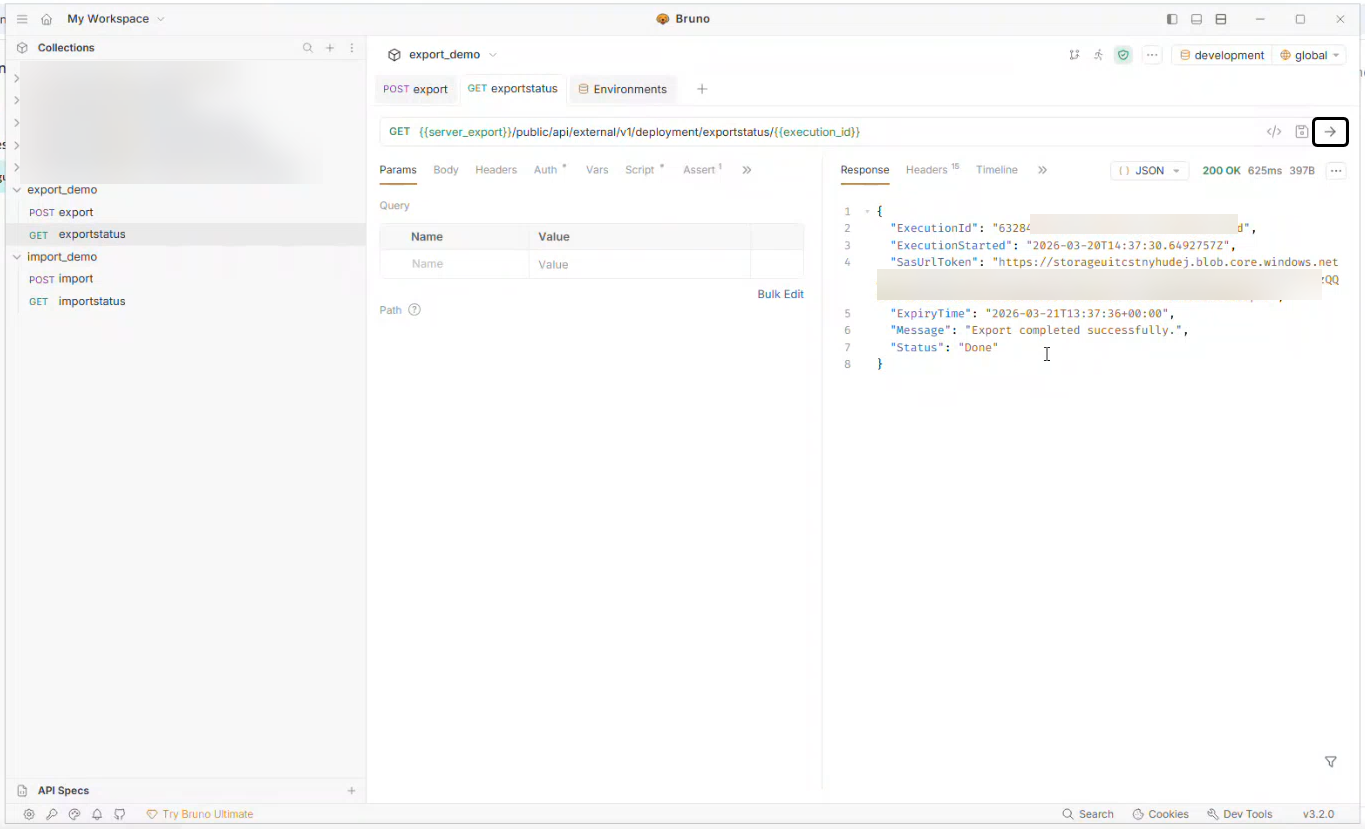The image size is (1365, 829).
Task: Click the Bulk Edit link
Action: pos(780,294)
